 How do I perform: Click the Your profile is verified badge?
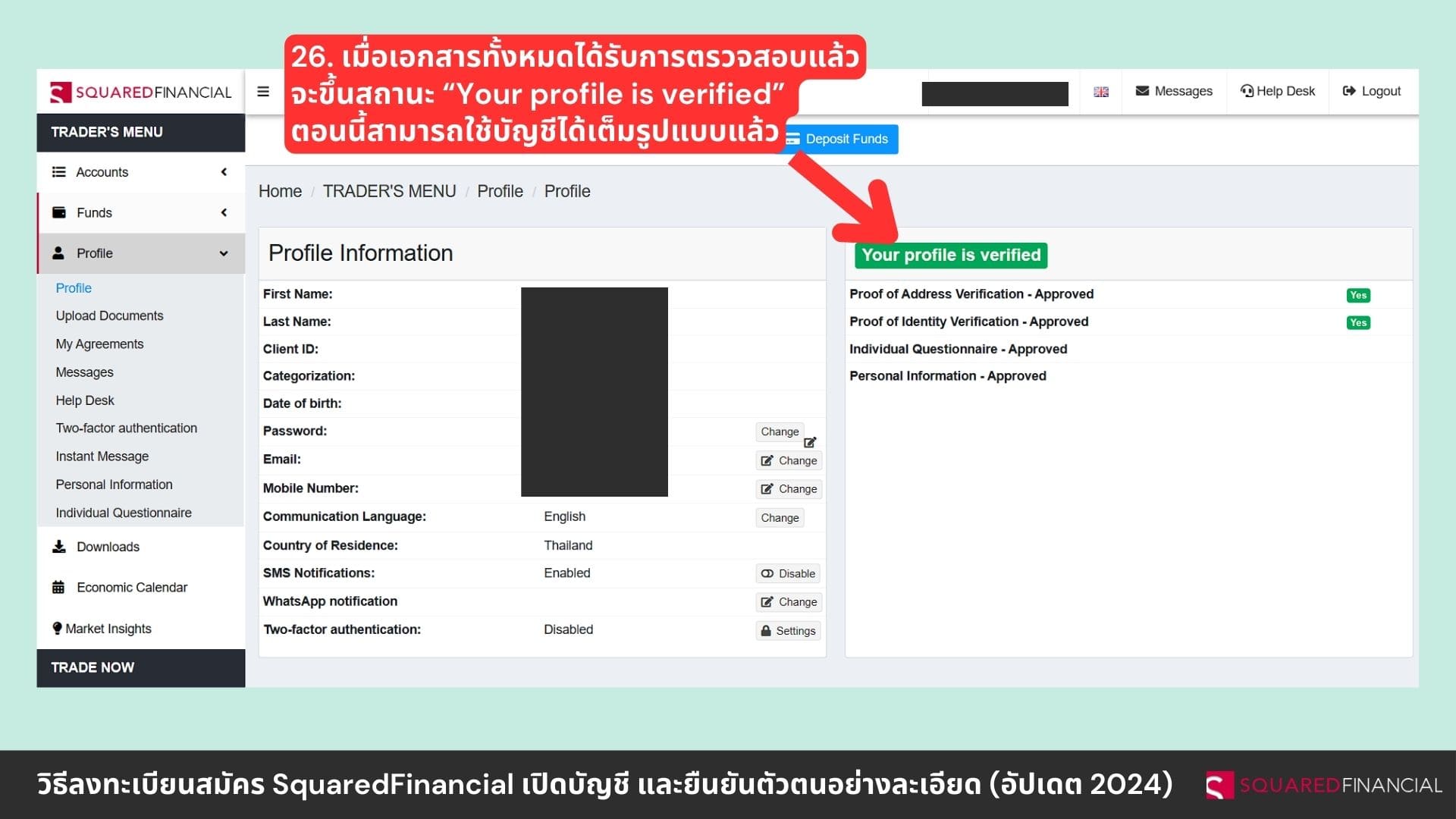tap(951, 256)
